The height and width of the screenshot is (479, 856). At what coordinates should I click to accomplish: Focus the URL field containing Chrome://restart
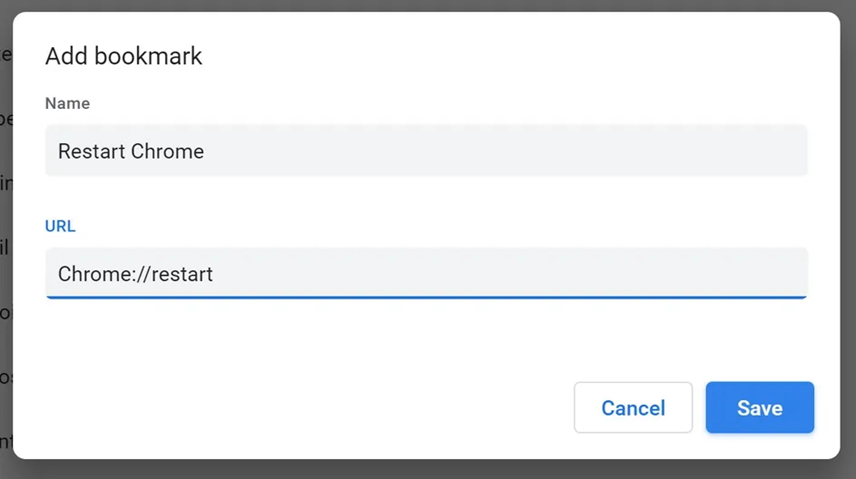426,273
